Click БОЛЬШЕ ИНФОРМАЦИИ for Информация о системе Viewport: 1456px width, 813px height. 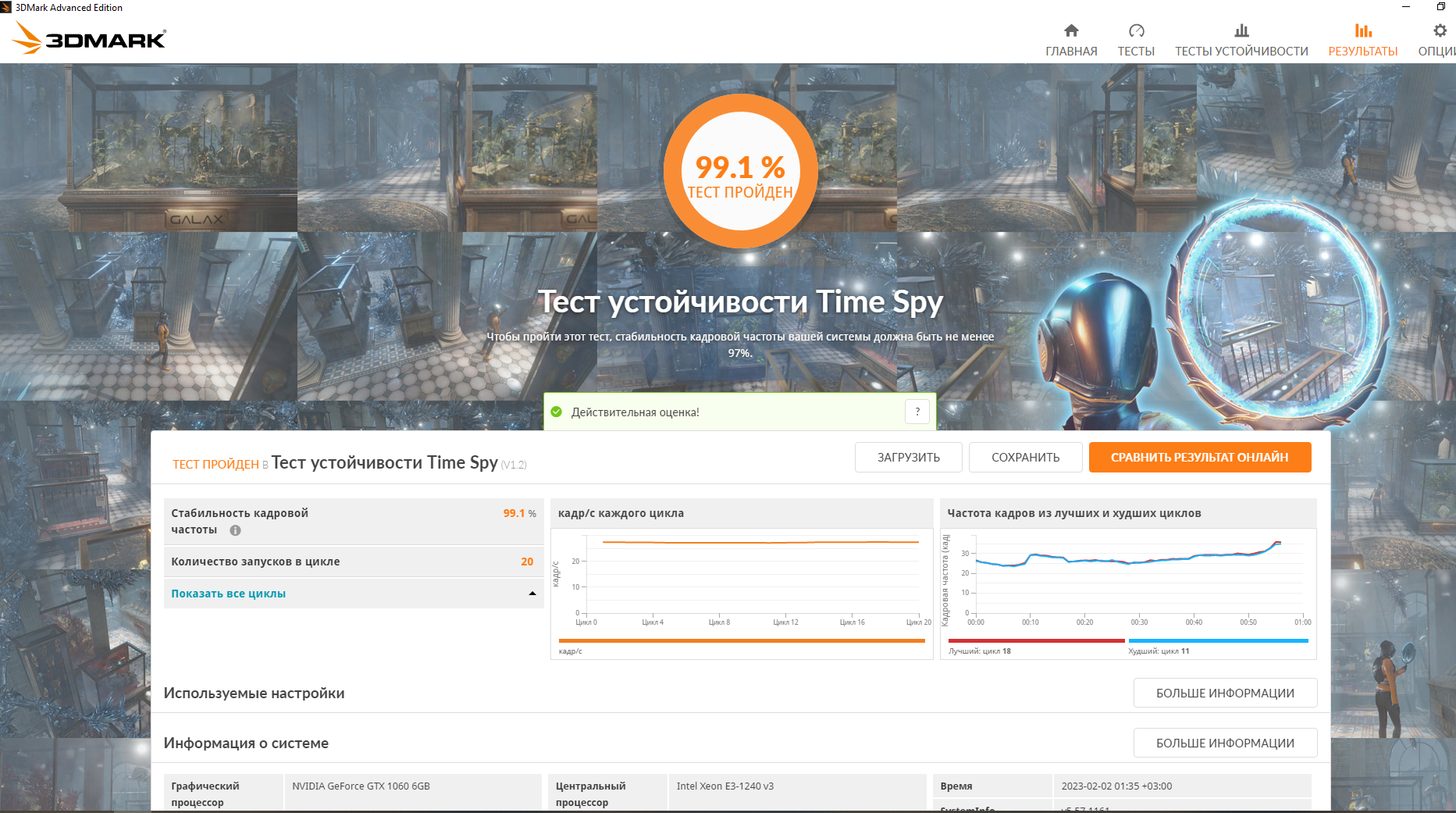[1225, 743]
